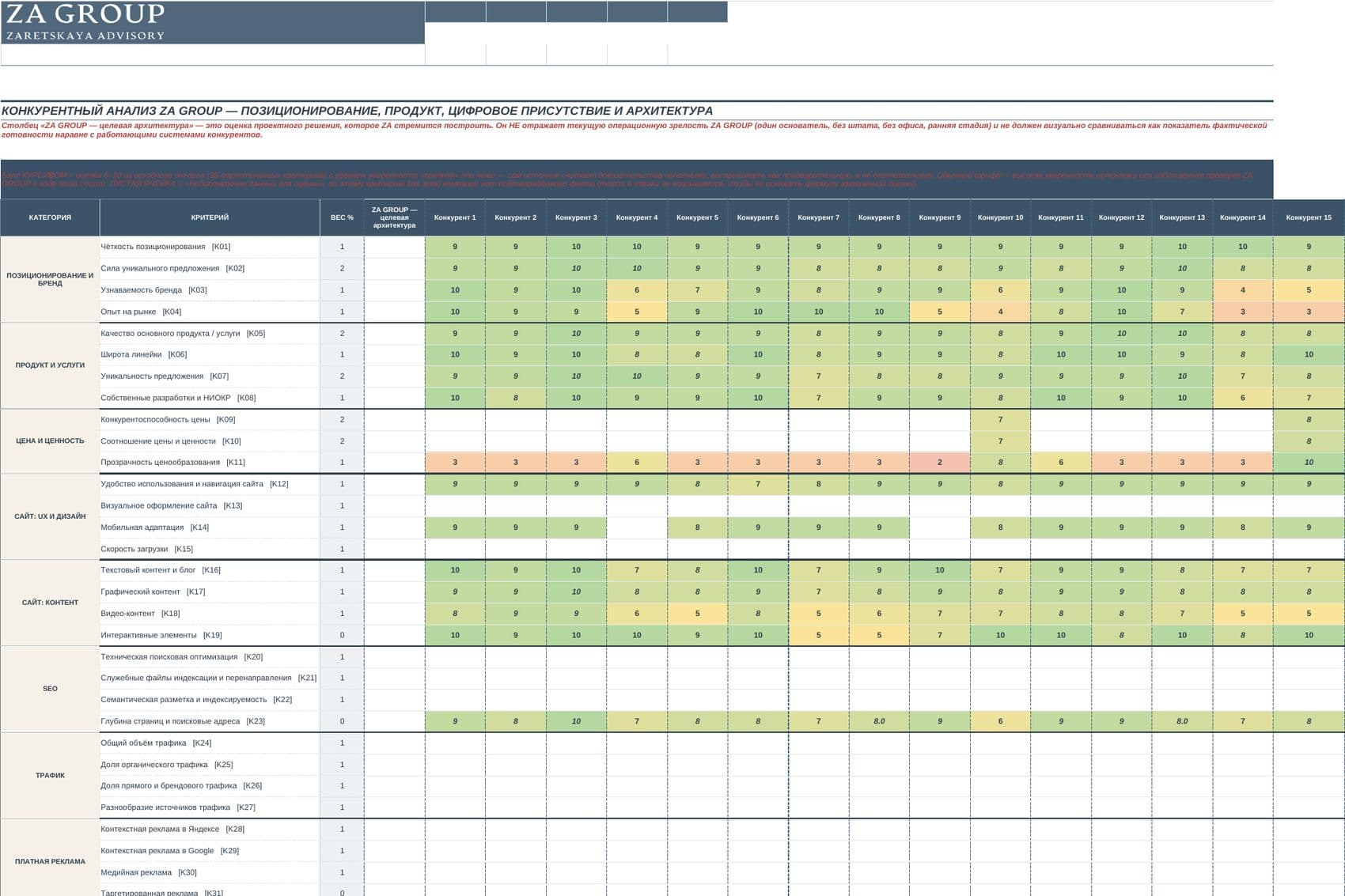Click the "Конкурент 10" column header
The image size is (1345, 896).
1000,217
